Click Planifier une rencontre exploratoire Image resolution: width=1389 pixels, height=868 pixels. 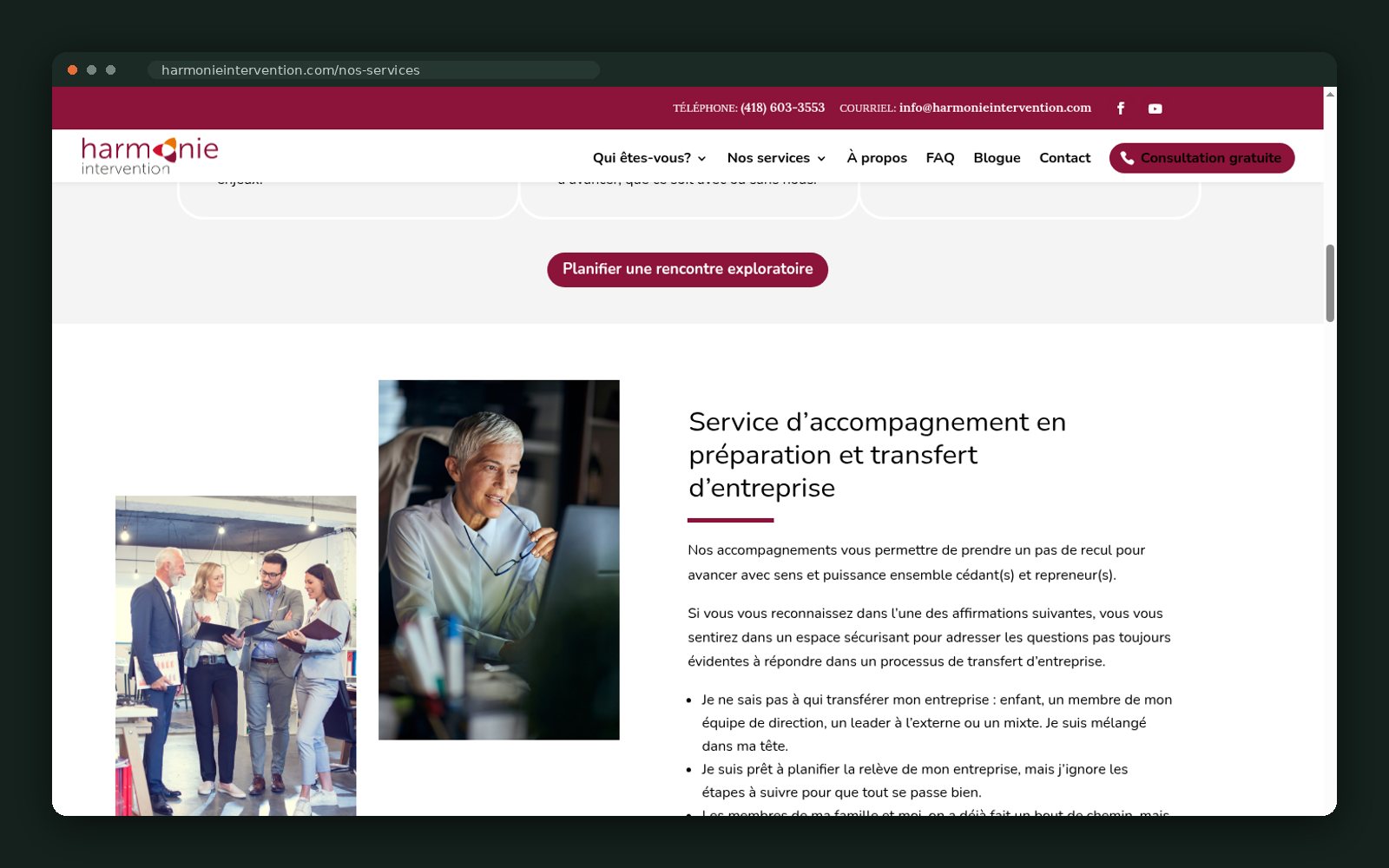(688, 269)
